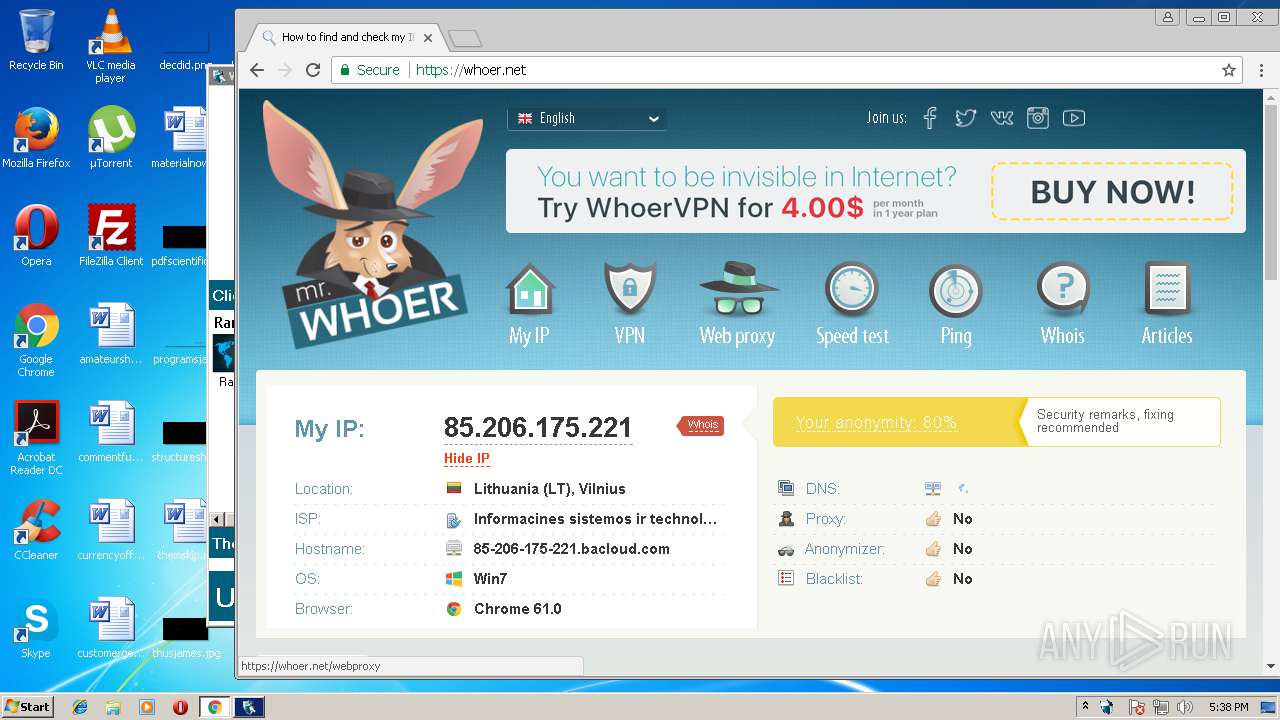Click the WhoerVPN promotion banner text
This screenshot has height=720, width=1280.
tap(746, 192)
